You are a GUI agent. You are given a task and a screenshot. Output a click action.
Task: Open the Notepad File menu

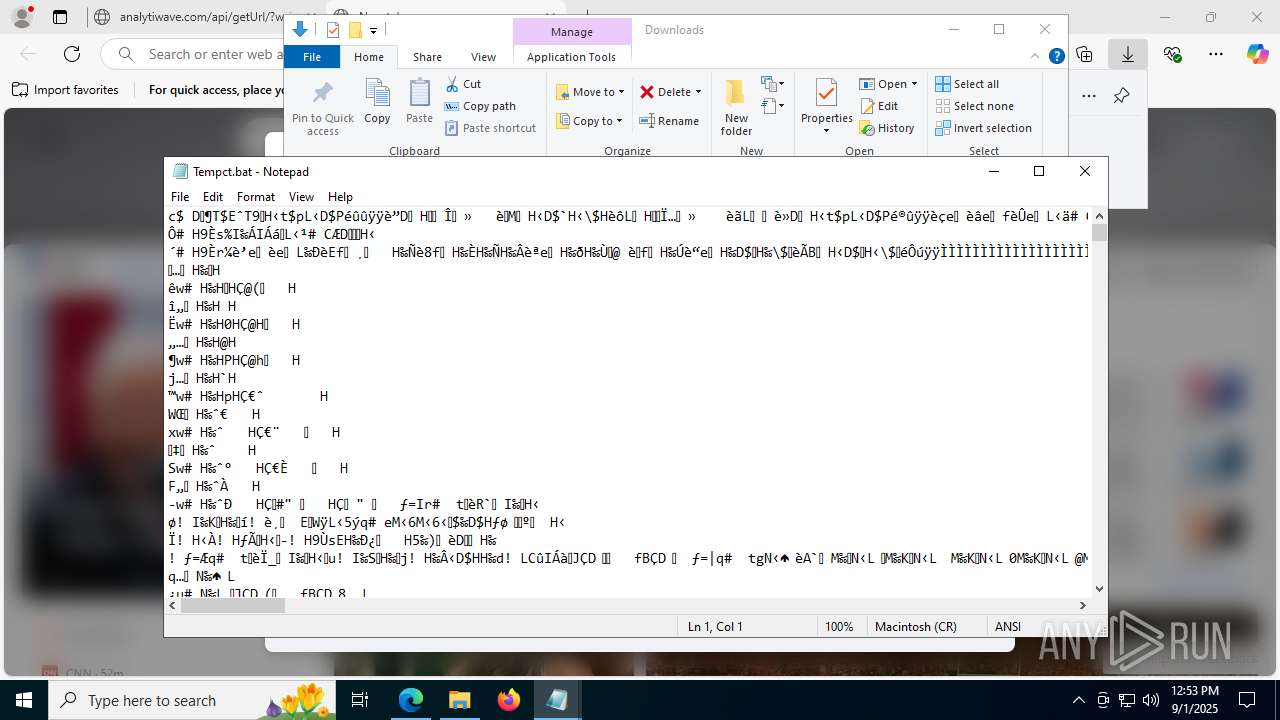coord(180,197)
